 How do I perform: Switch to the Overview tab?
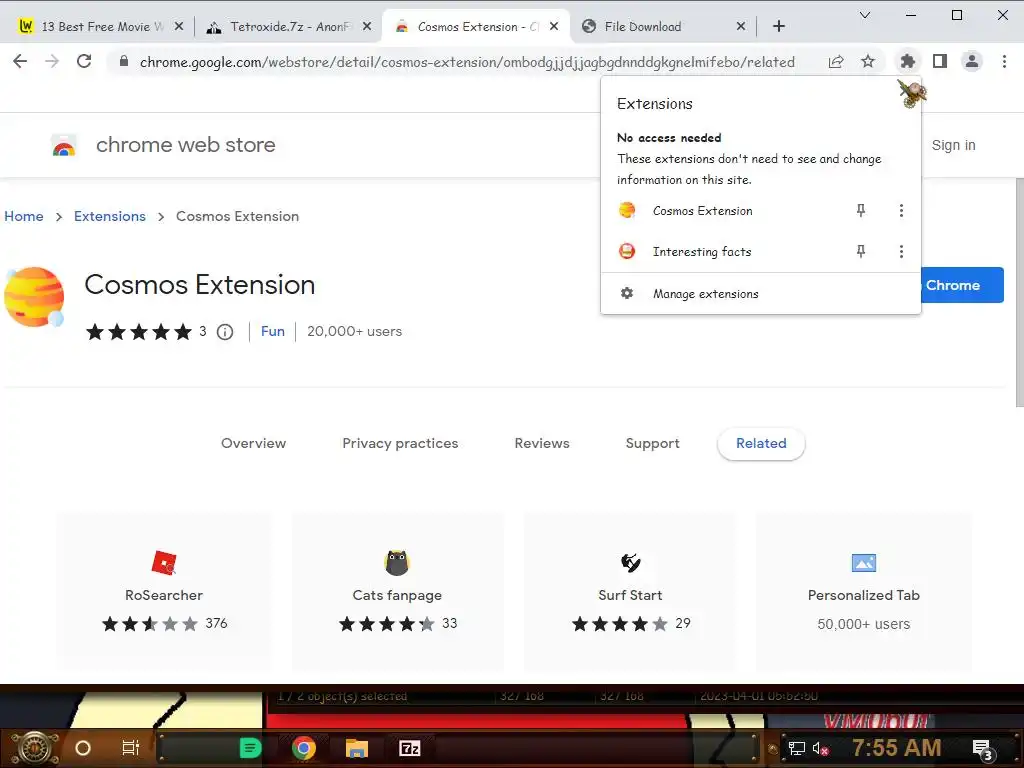(253, 443)
